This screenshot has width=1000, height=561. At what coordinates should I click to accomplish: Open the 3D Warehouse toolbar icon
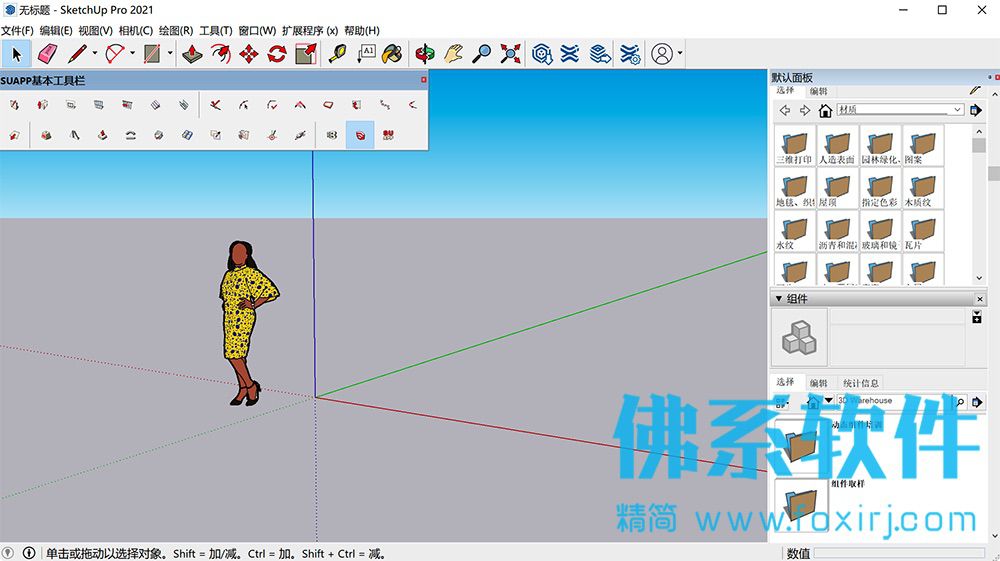pos(542,54)
